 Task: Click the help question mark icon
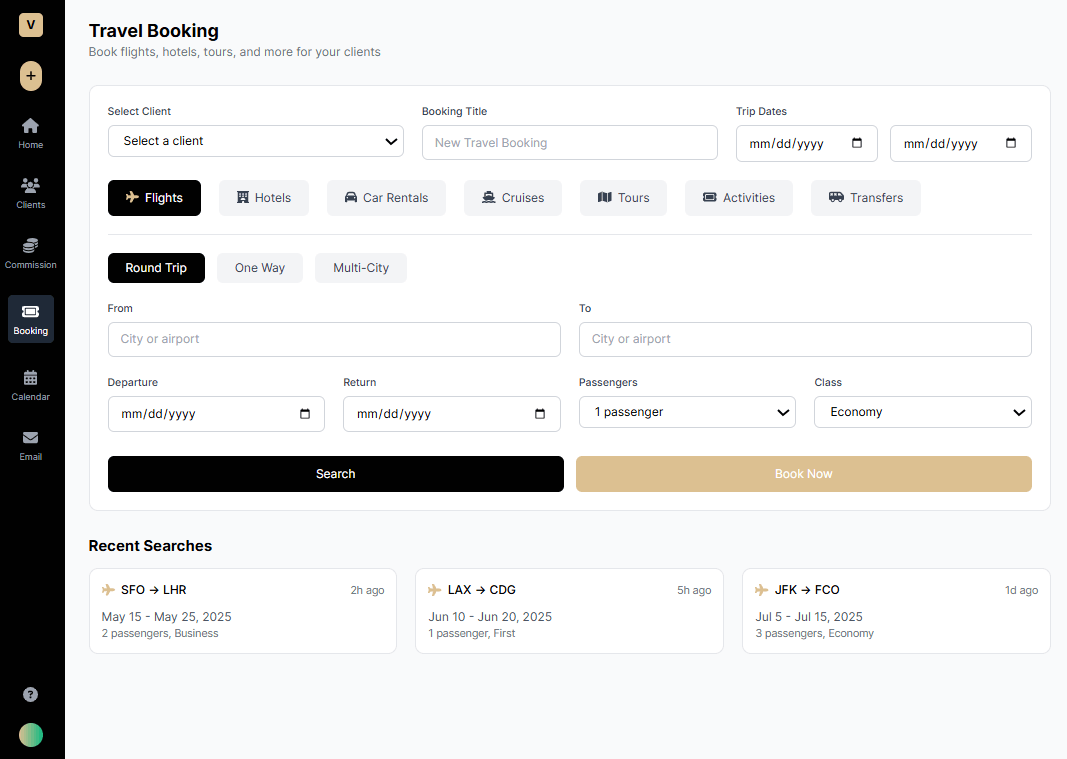click(31, 694)
